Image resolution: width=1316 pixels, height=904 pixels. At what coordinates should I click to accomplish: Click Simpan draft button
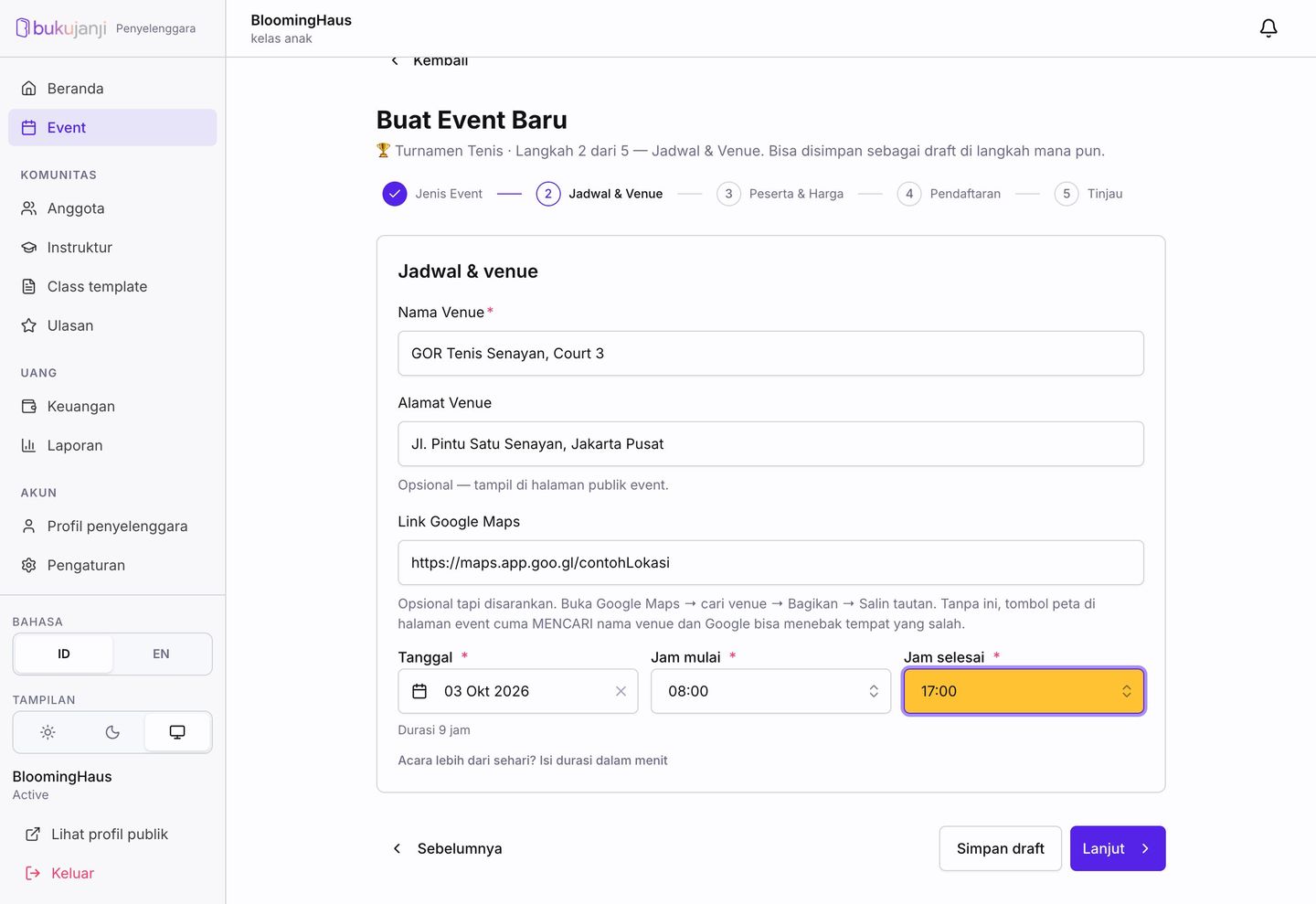(1000, 848)
